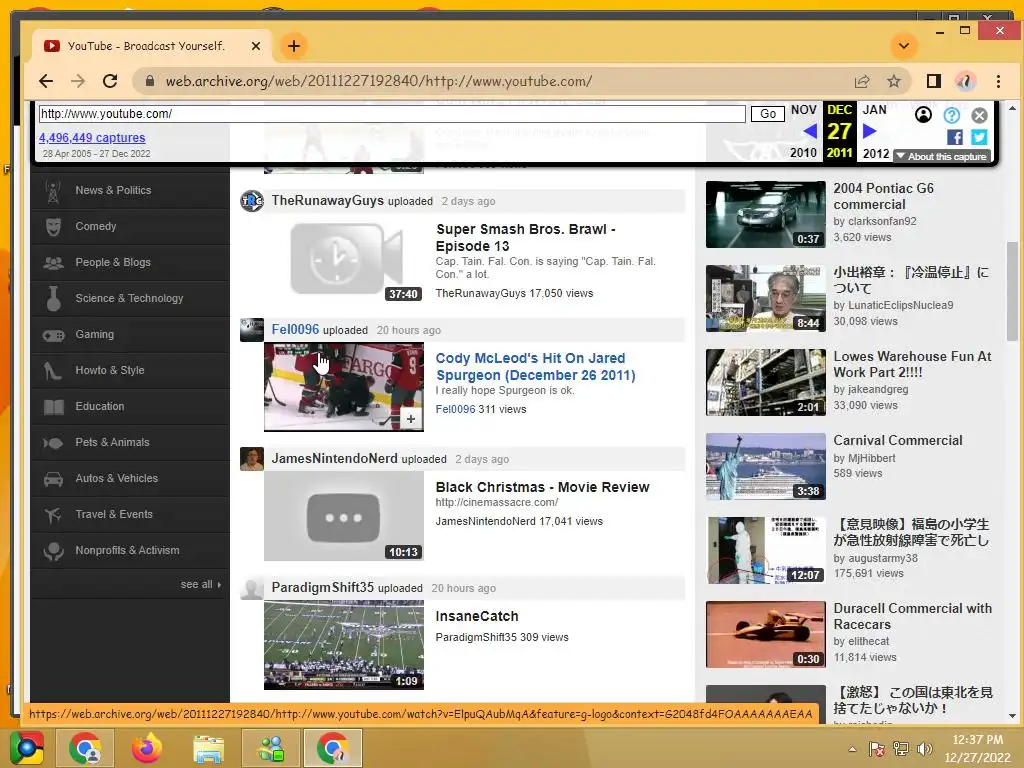Open Cody McLeod's Hit On Jared Spurgeon

tap(535, 366)
